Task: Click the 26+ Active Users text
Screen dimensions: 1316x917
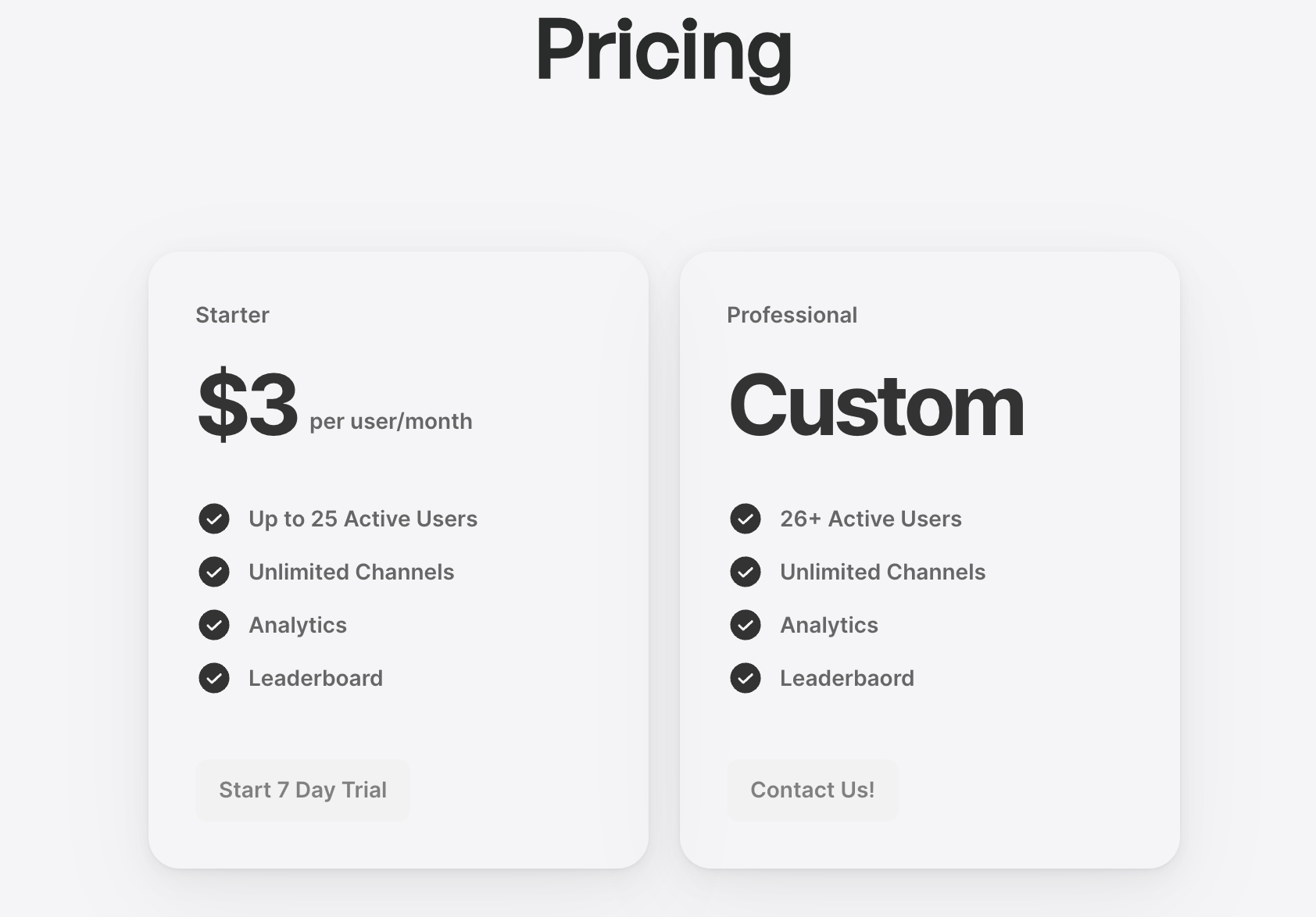Action: click(x=871, y=519)
